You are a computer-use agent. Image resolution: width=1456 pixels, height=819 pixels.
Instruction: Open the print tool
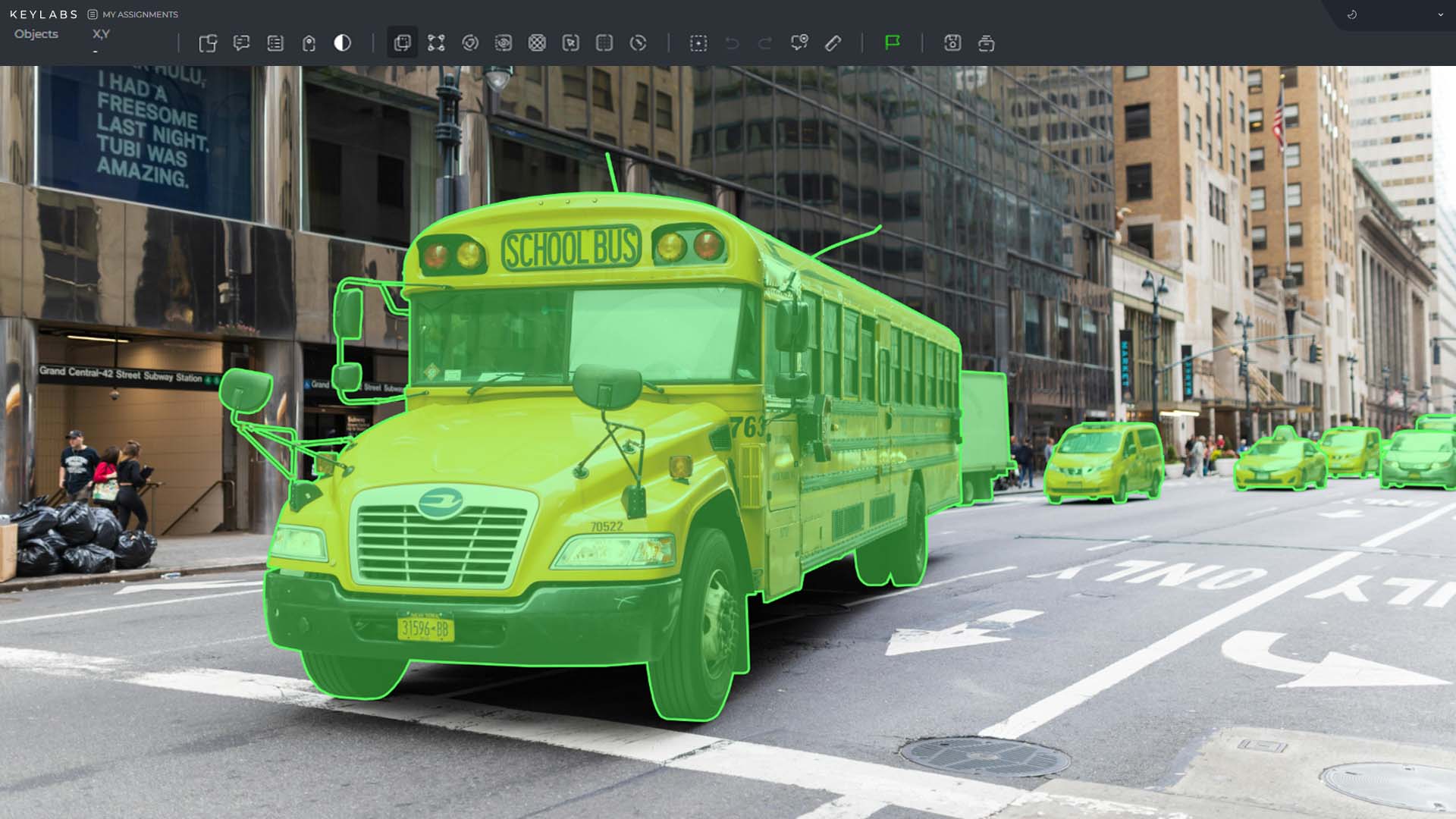(986, 43)
